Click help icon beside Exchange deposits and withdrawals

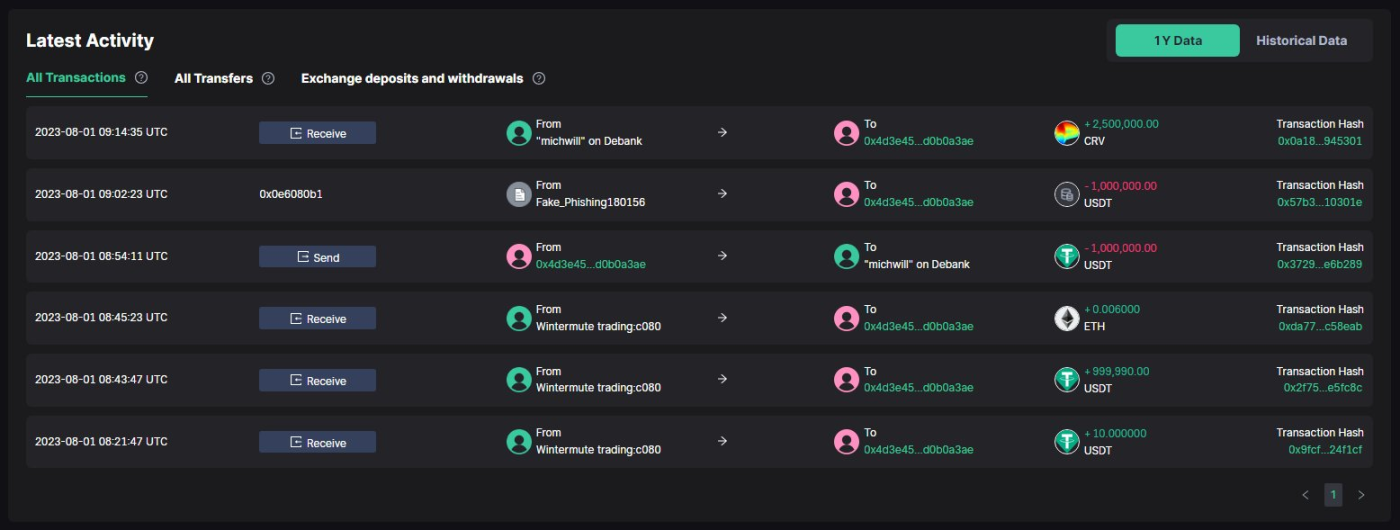tap(539, 78)
